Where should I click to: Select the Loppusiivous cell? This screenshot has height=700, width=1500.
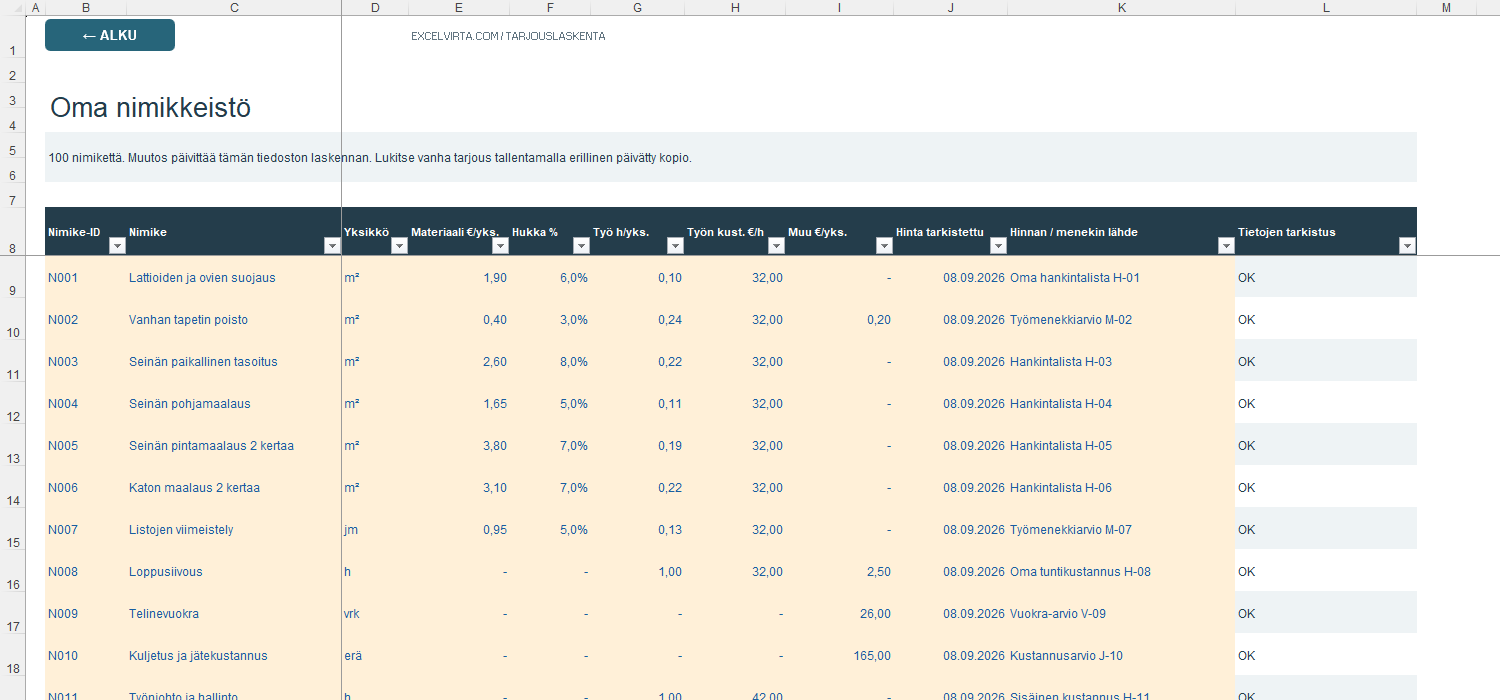click(x=234, y=572)
